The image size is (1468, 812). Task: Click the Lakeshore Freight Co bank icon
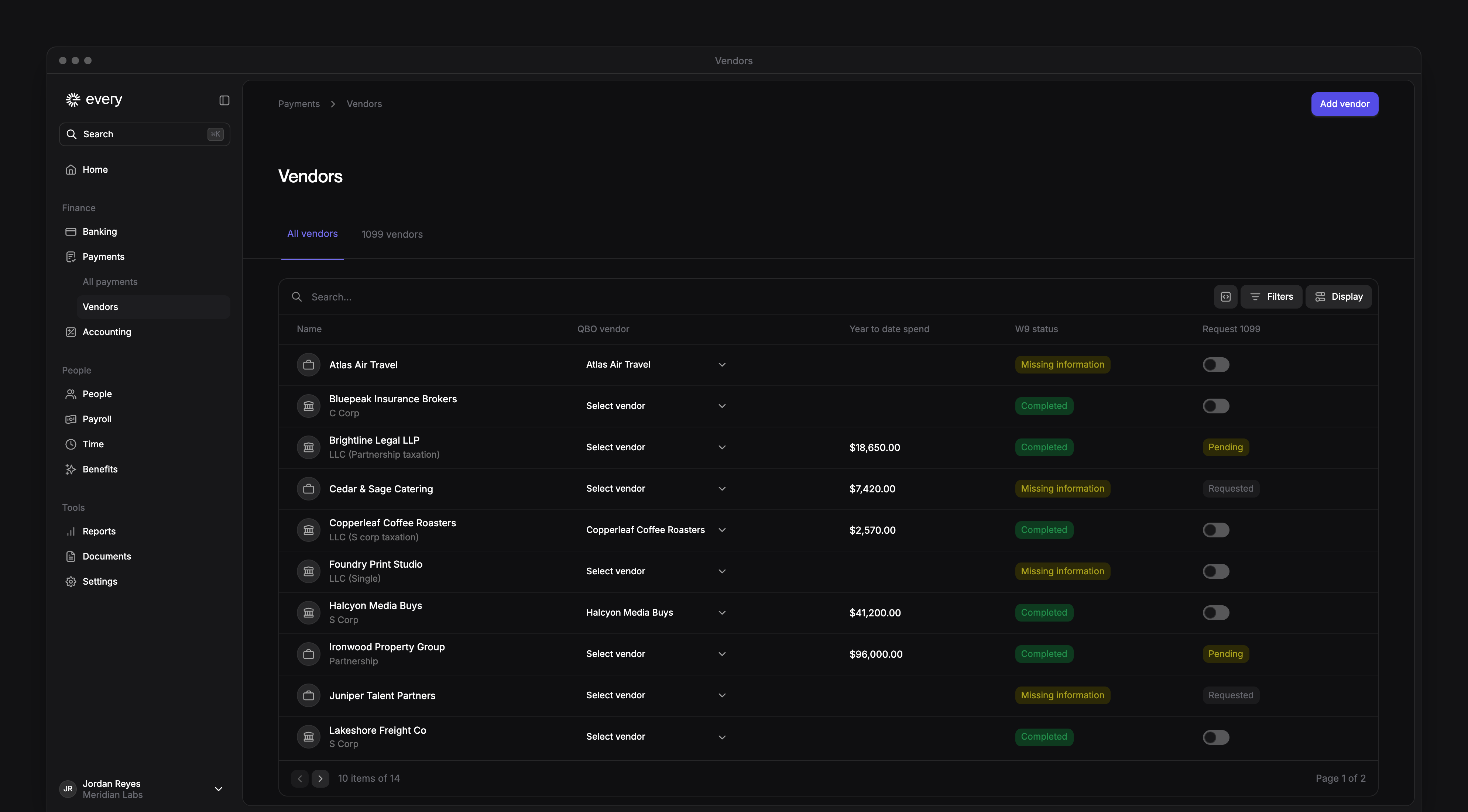(308, 737)
